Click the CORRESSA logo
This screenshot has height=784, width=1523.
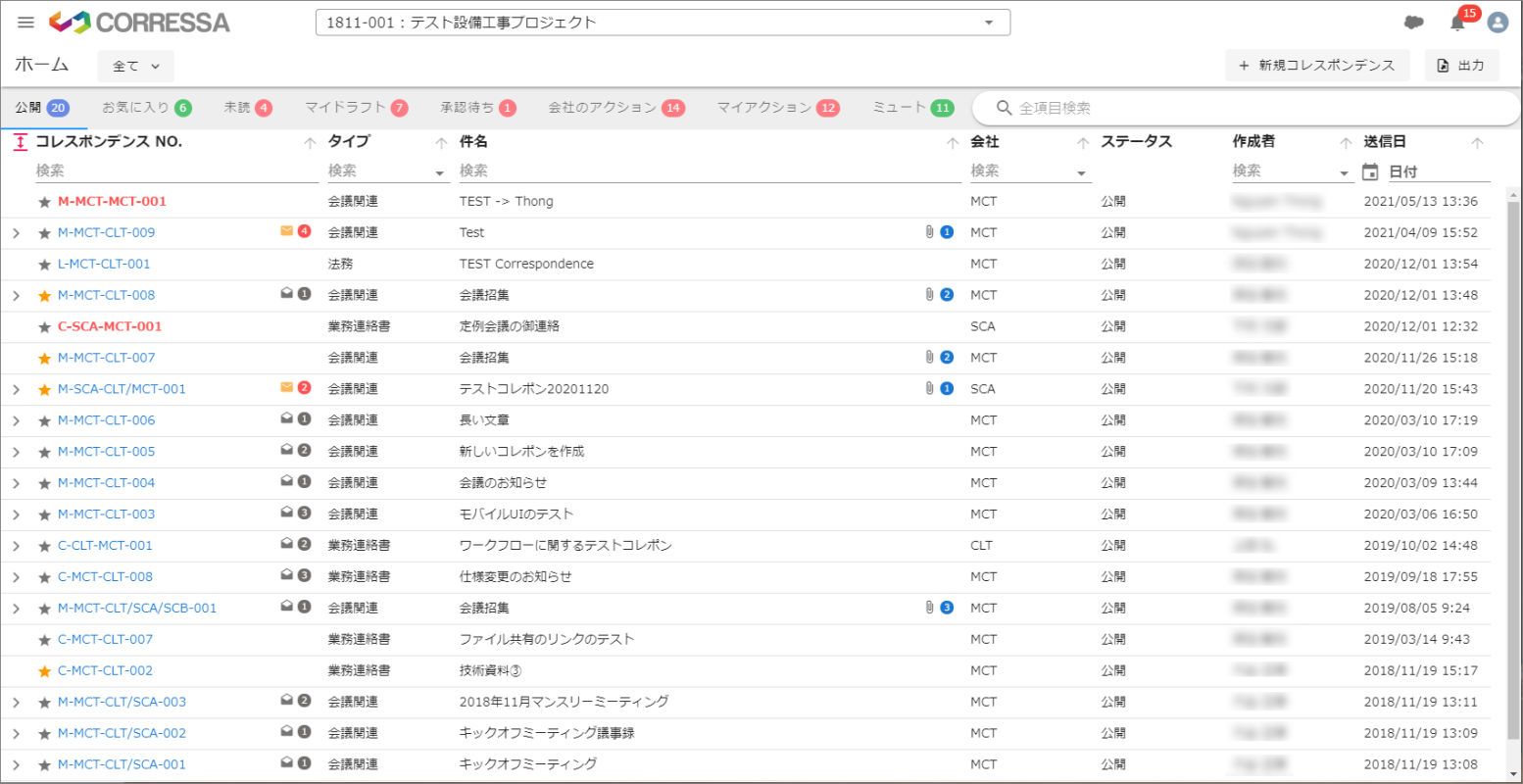coord(137,23)
